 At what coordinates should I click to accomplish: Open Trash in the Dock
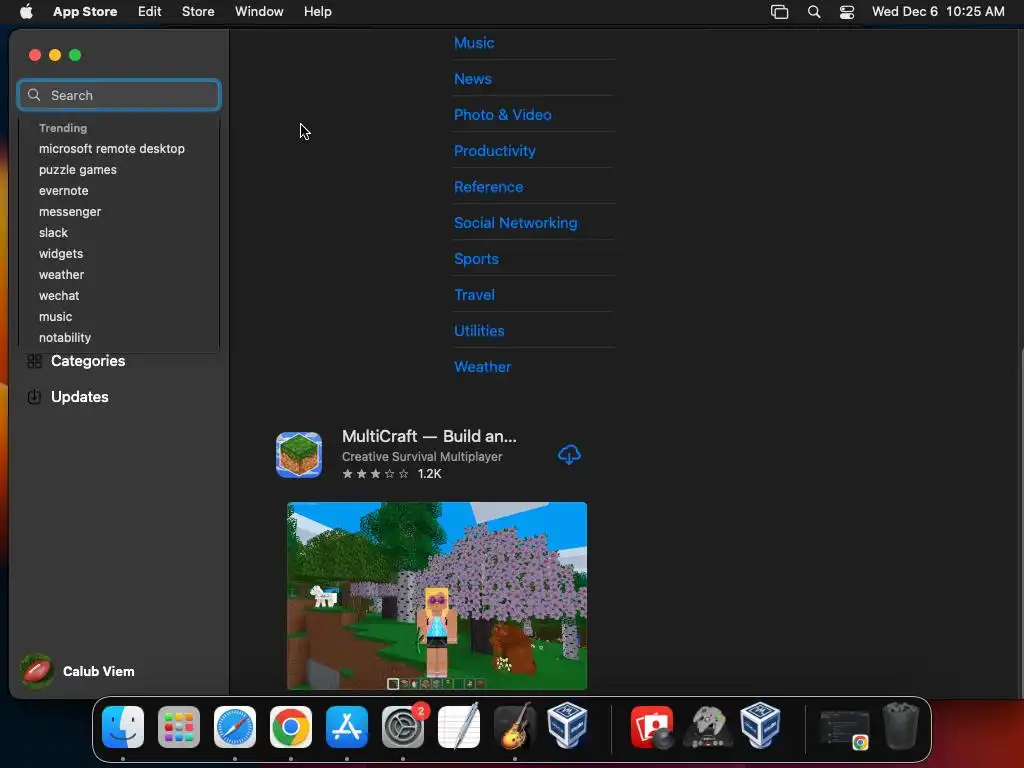[901, 726]
